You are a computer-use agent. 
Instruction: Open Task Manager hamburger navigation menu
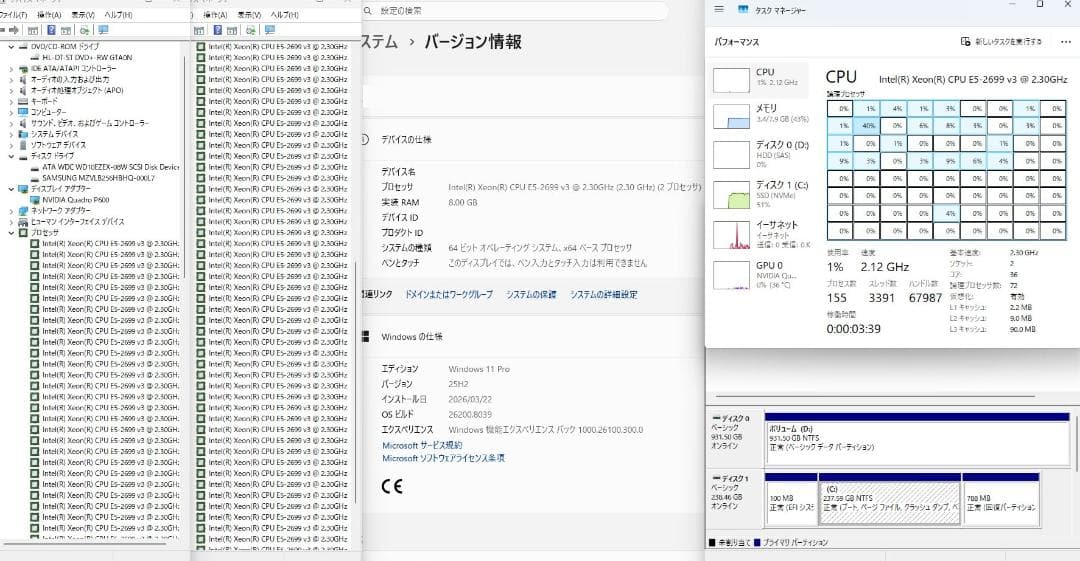[719, 10]
